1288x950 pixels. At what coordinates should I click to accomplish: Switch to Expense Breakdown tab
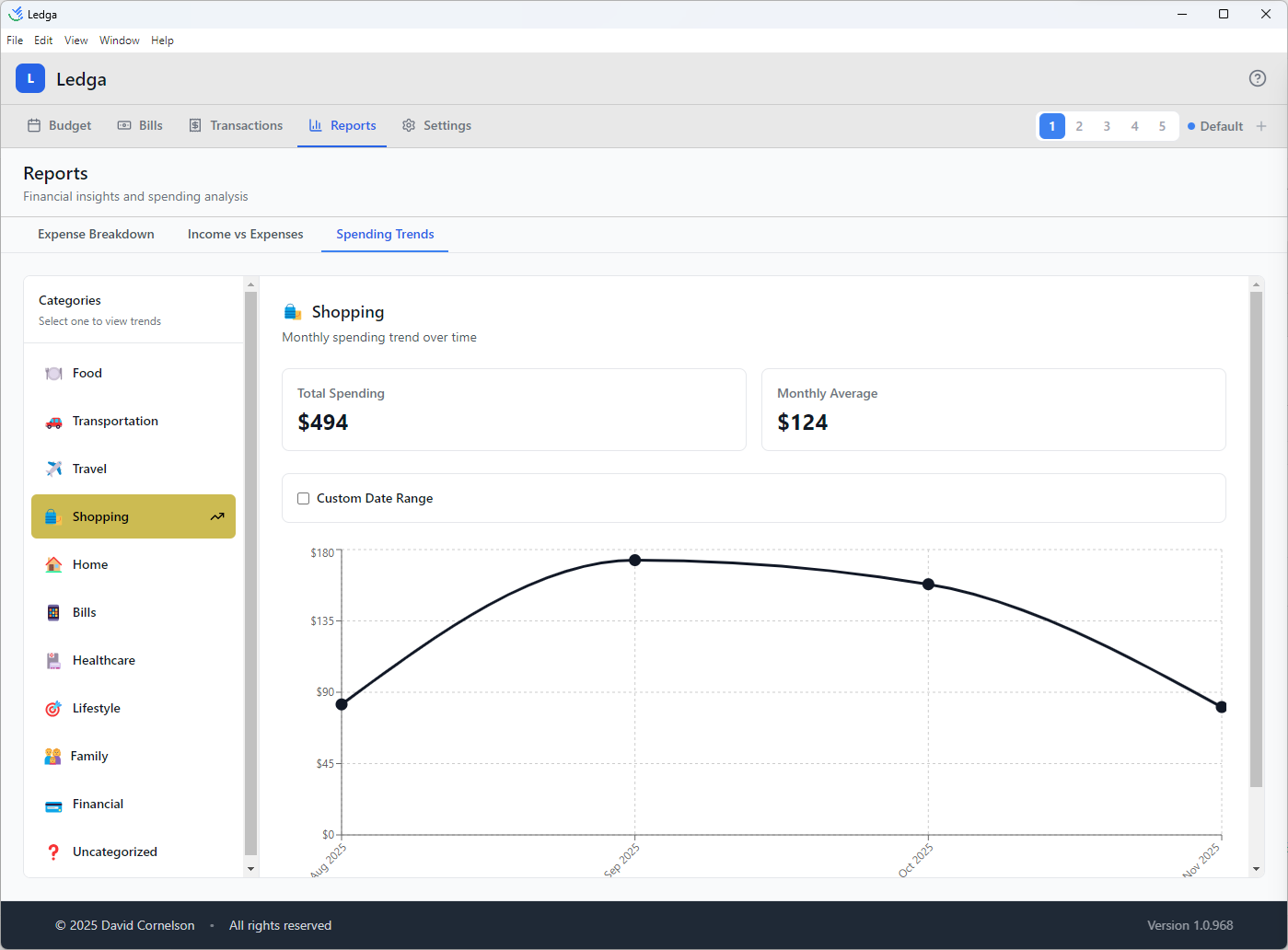tap(96, 234)
